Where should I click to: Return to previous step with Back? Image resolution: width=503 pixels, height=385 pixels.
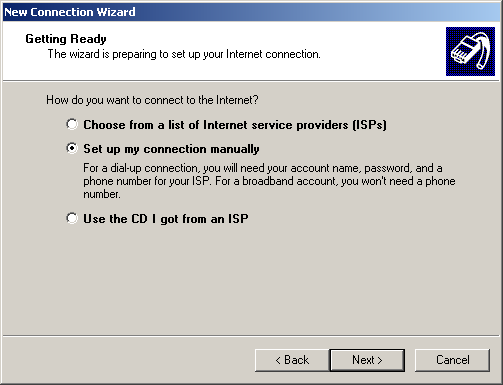tap(292, 360)
